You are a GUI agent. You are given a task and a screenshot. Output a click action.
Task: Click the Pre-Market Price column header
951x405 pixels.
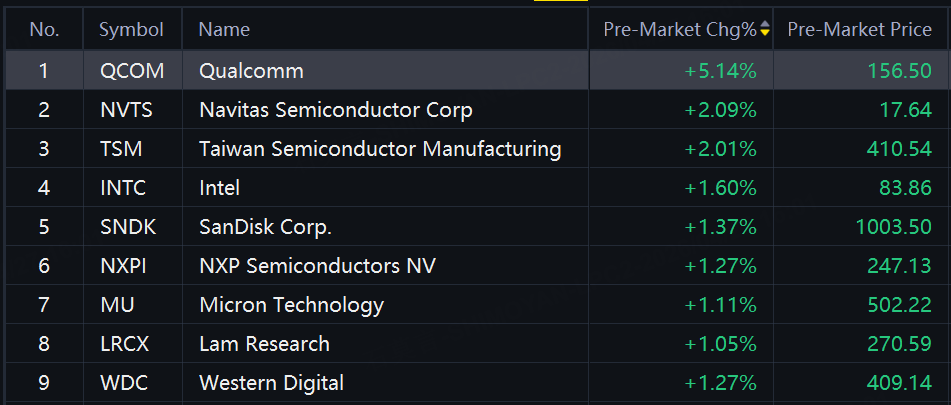coord(859,29)
